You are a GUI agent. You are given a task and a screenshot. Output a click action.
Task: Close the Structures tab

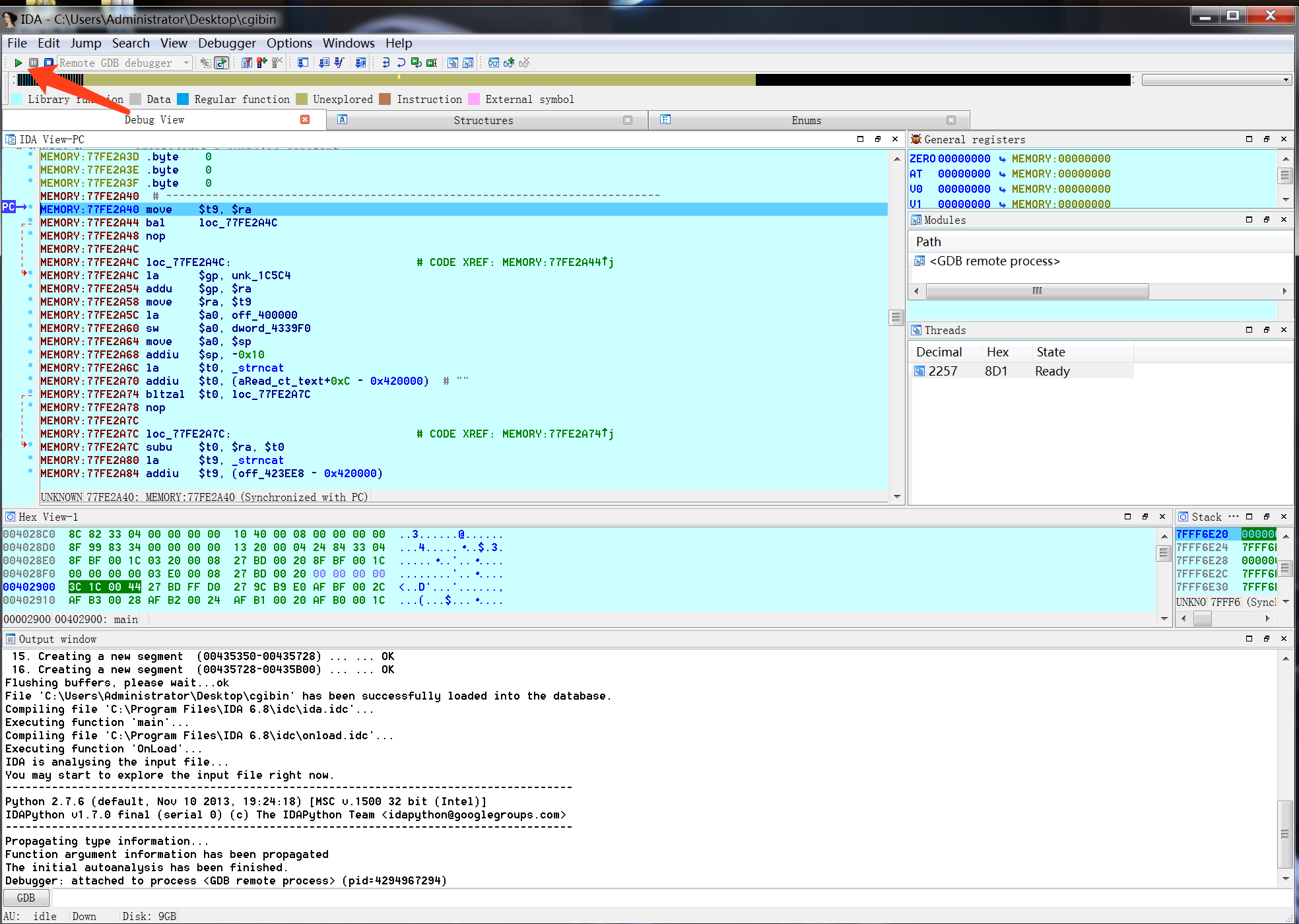[x=628, y=120]
